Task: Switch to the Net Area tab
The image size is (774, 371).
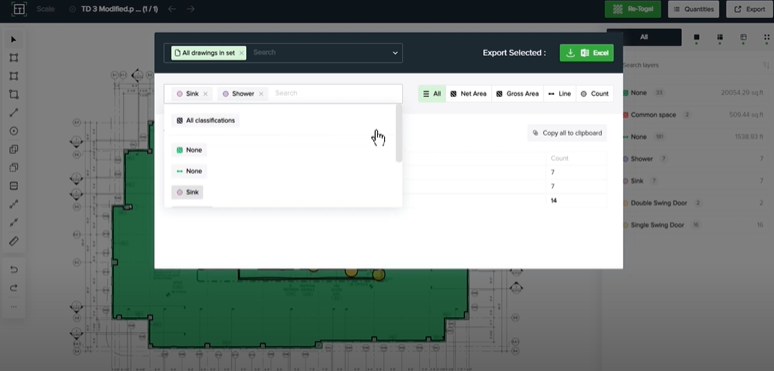Action: [x=468, y=94]
